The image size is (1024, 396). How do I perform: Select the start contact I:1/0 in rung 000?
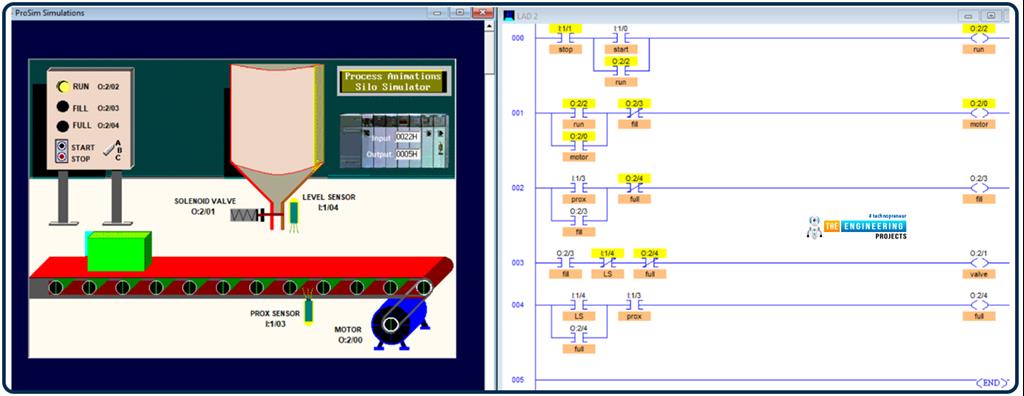621,38
